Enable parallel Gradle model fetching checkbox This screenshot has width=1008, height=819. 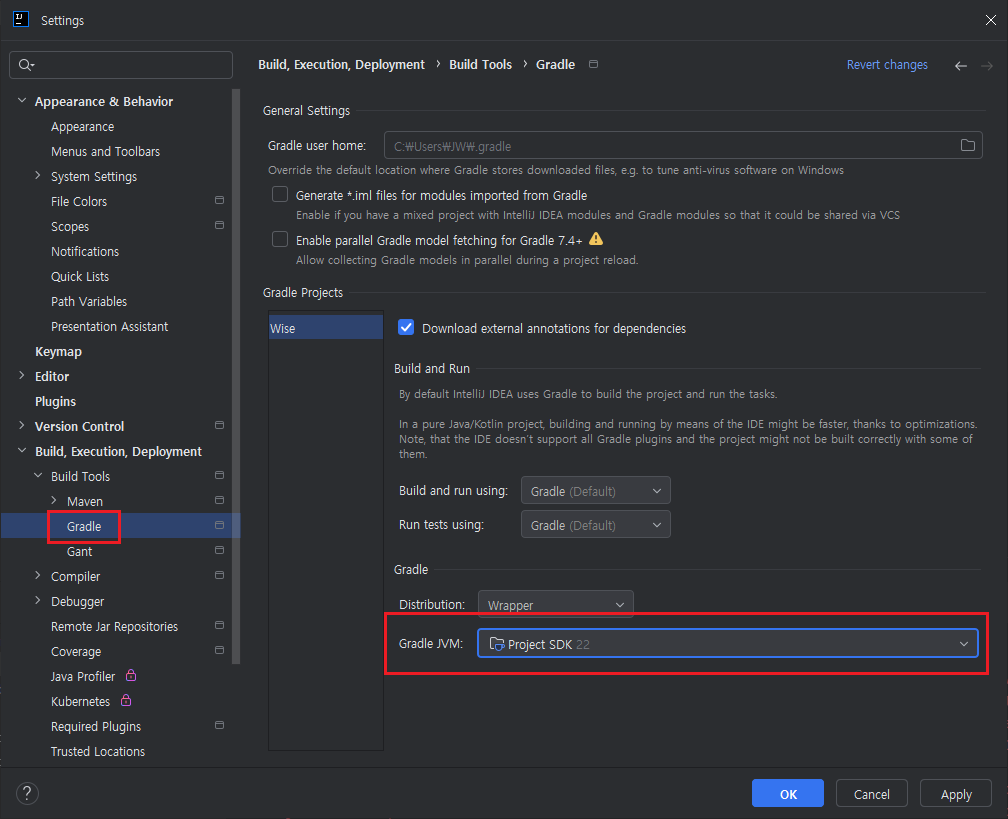(280, 240)
